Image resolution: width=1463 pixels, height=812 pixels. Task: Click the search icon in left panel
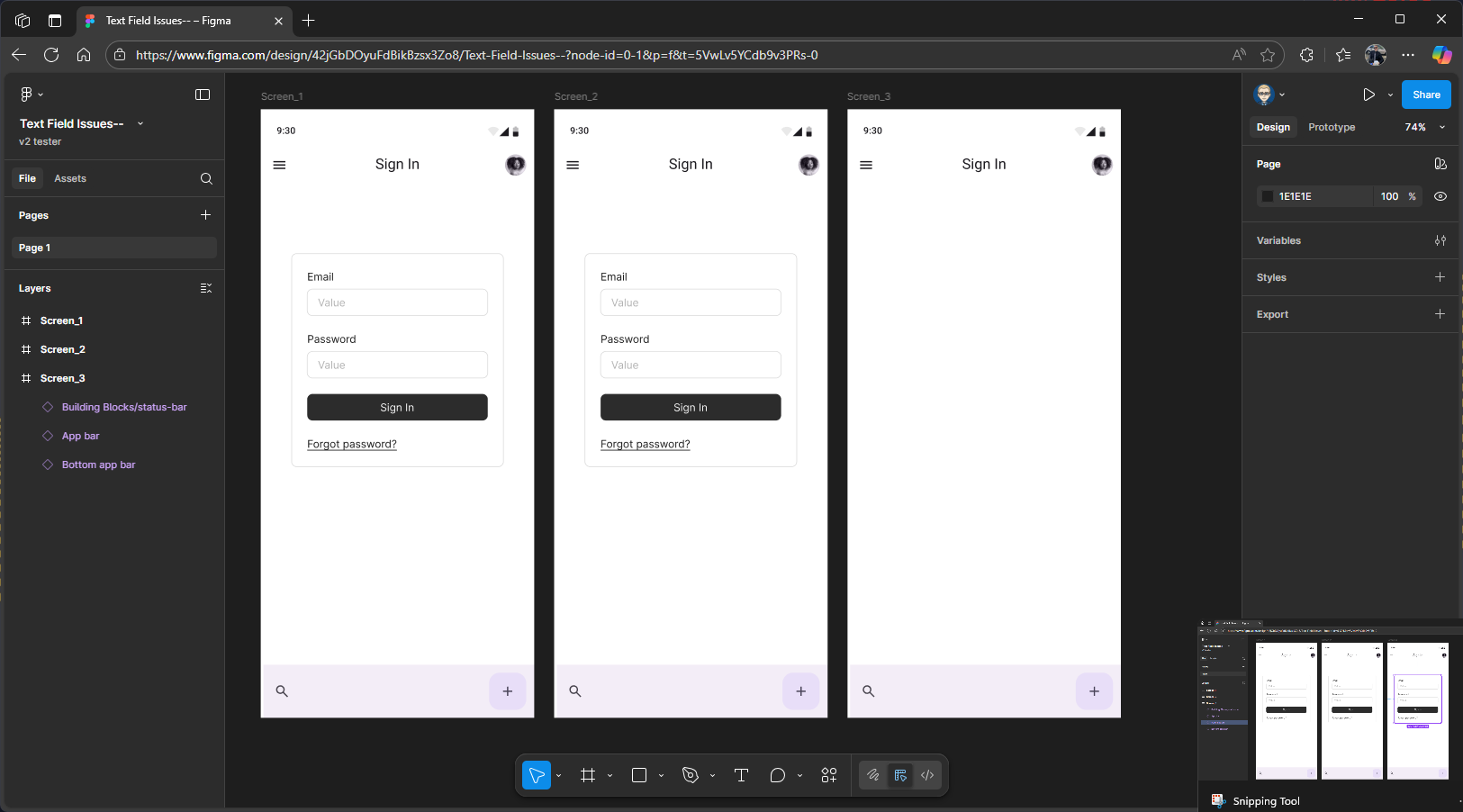click(x=206, y=178)
